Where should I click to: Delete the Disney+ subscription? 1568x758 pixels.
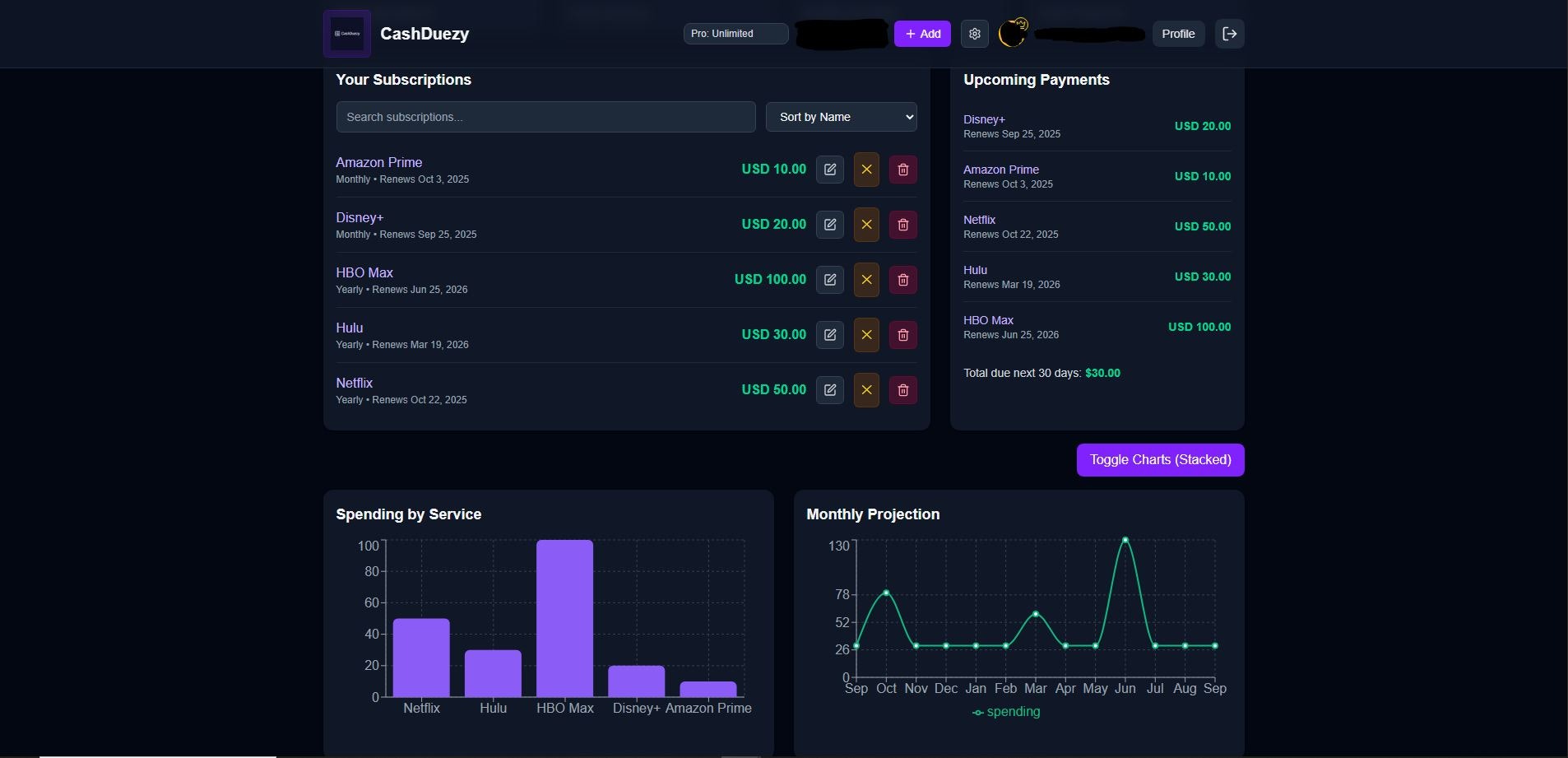pyautogui.click(x=903, y=225)
